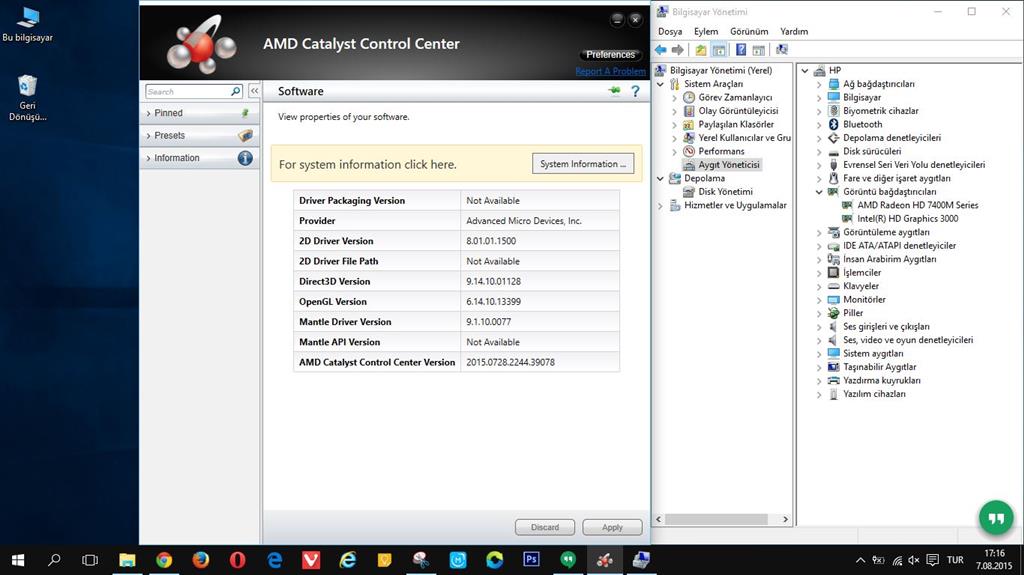Click the Catalyst Search input field

point(188,91)
